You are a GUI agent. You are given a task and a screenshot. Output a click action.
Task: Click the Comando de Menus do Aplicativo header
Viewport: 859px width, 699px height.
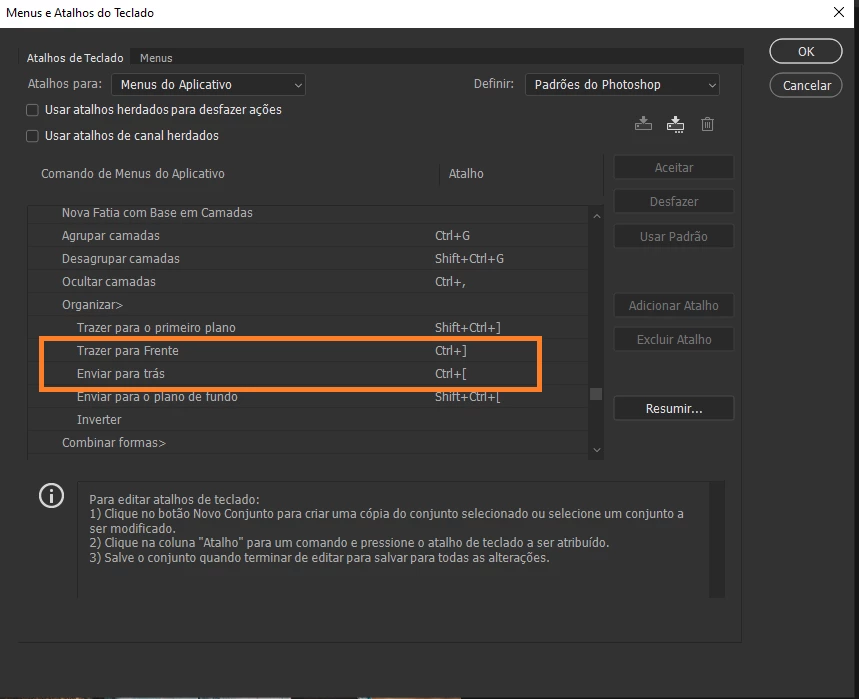[x=133, y=174]
